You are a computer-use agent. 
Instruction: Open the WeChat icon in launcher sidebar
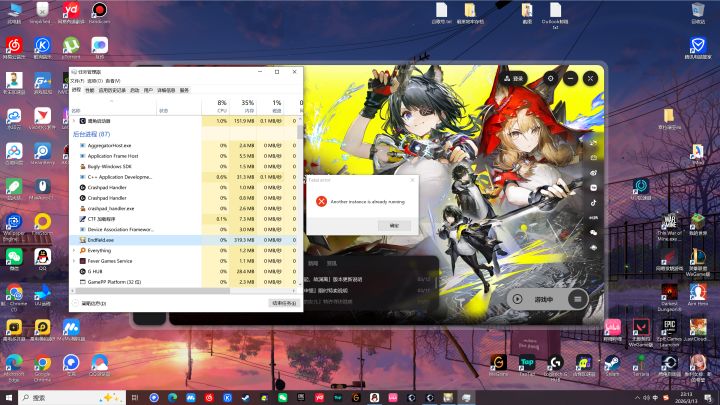(593, 232)
